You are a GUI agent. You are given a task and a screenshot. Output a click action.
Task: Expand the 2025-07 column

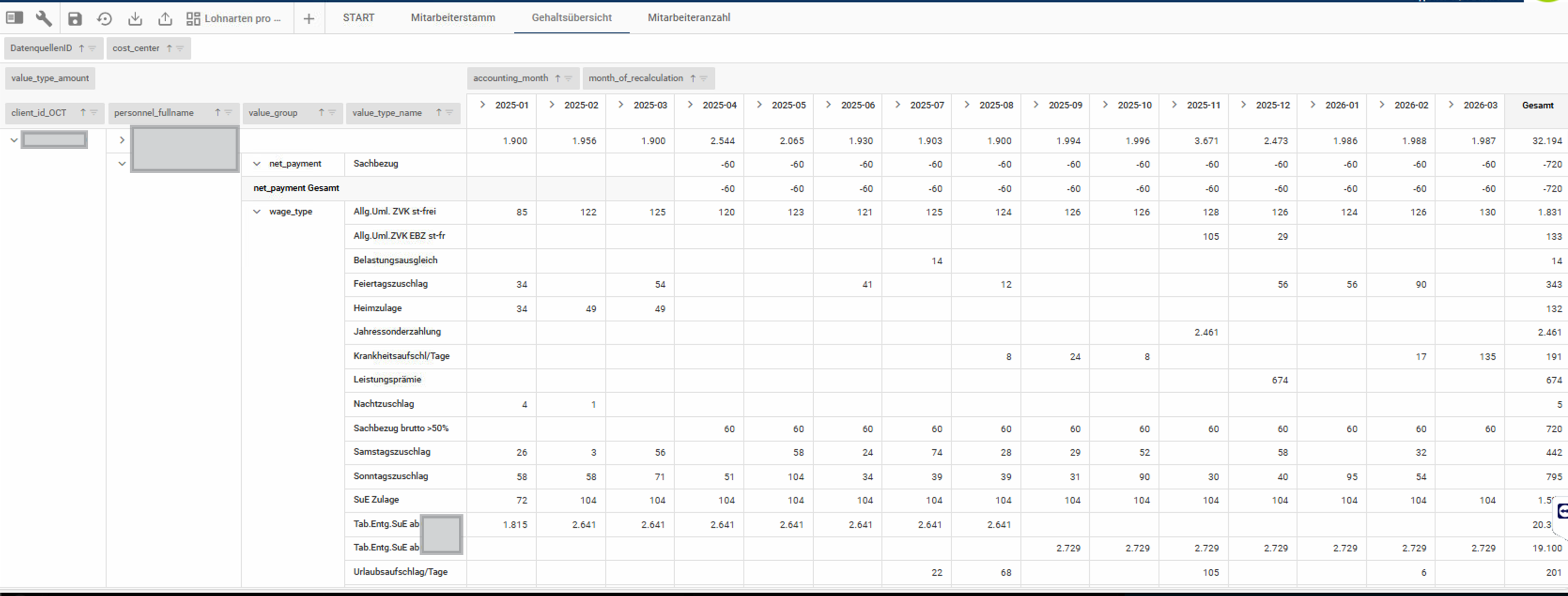click(897, 105)
